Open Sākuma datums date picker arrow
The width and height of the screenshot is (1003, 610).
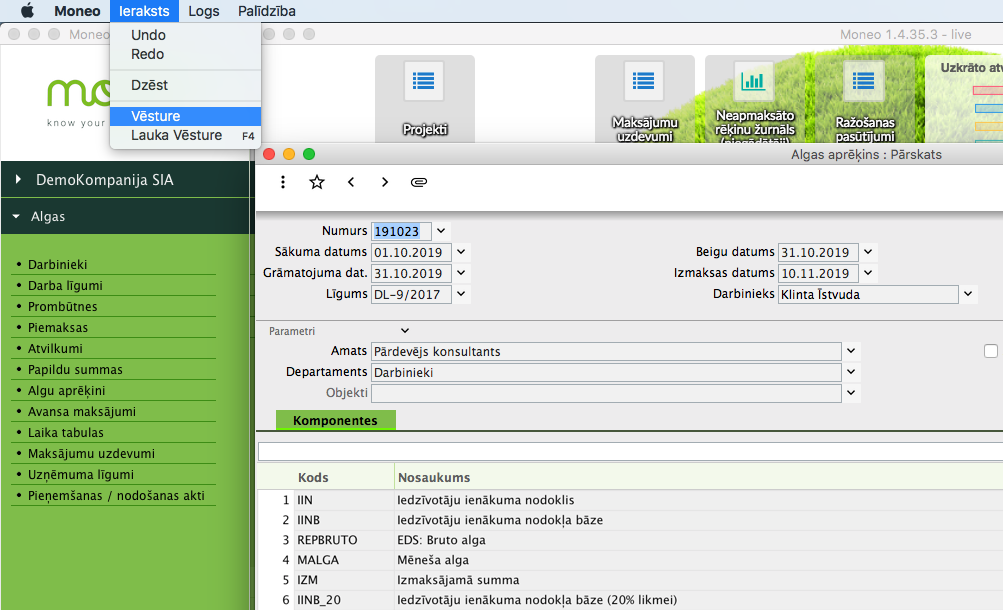coord(461,252)
